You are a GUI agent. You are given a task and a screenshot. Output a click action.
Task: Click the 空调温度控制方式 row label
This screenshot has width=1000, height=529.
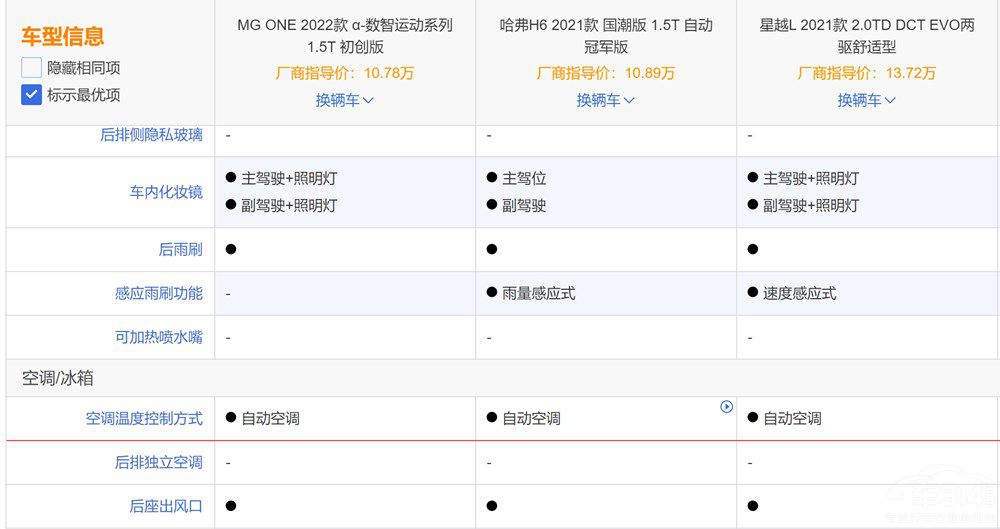pos(144,418)
